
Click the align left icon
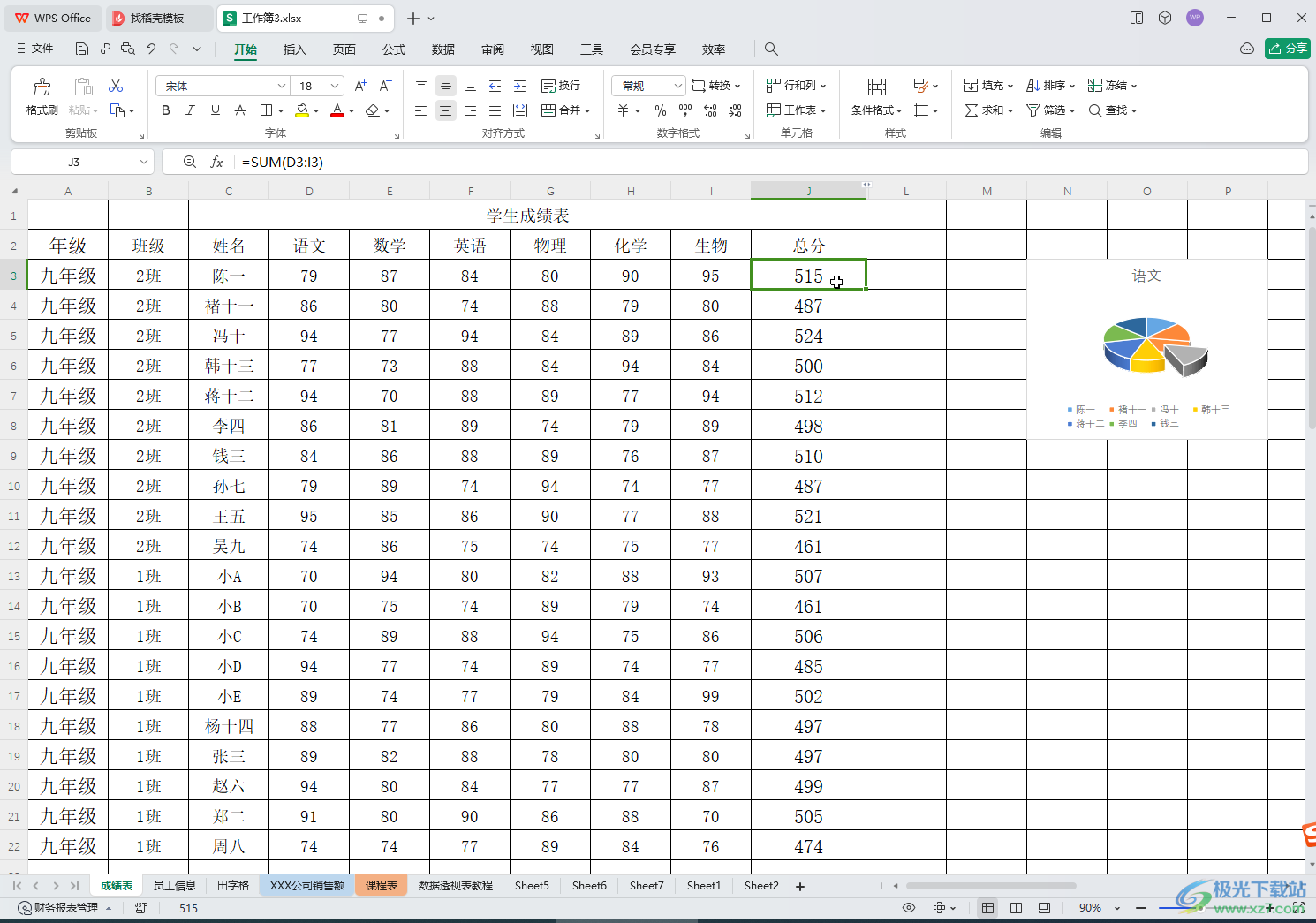click(421, 110)
